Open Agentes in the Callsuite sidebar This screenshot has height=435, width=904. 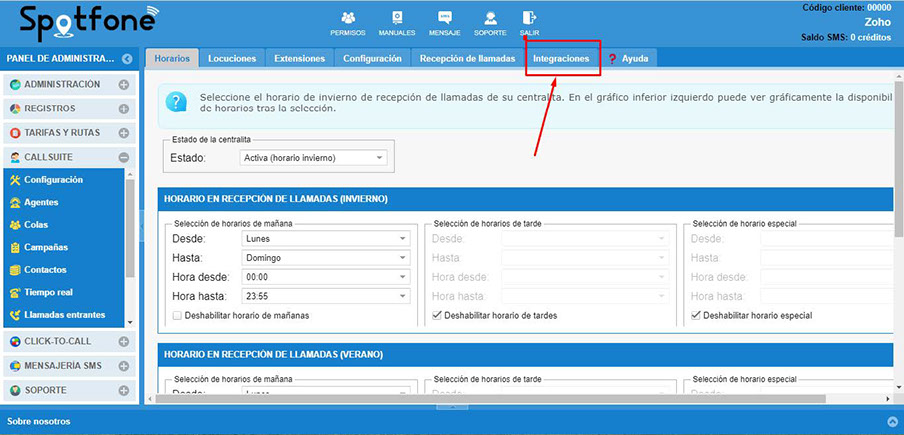pos(41,202)
